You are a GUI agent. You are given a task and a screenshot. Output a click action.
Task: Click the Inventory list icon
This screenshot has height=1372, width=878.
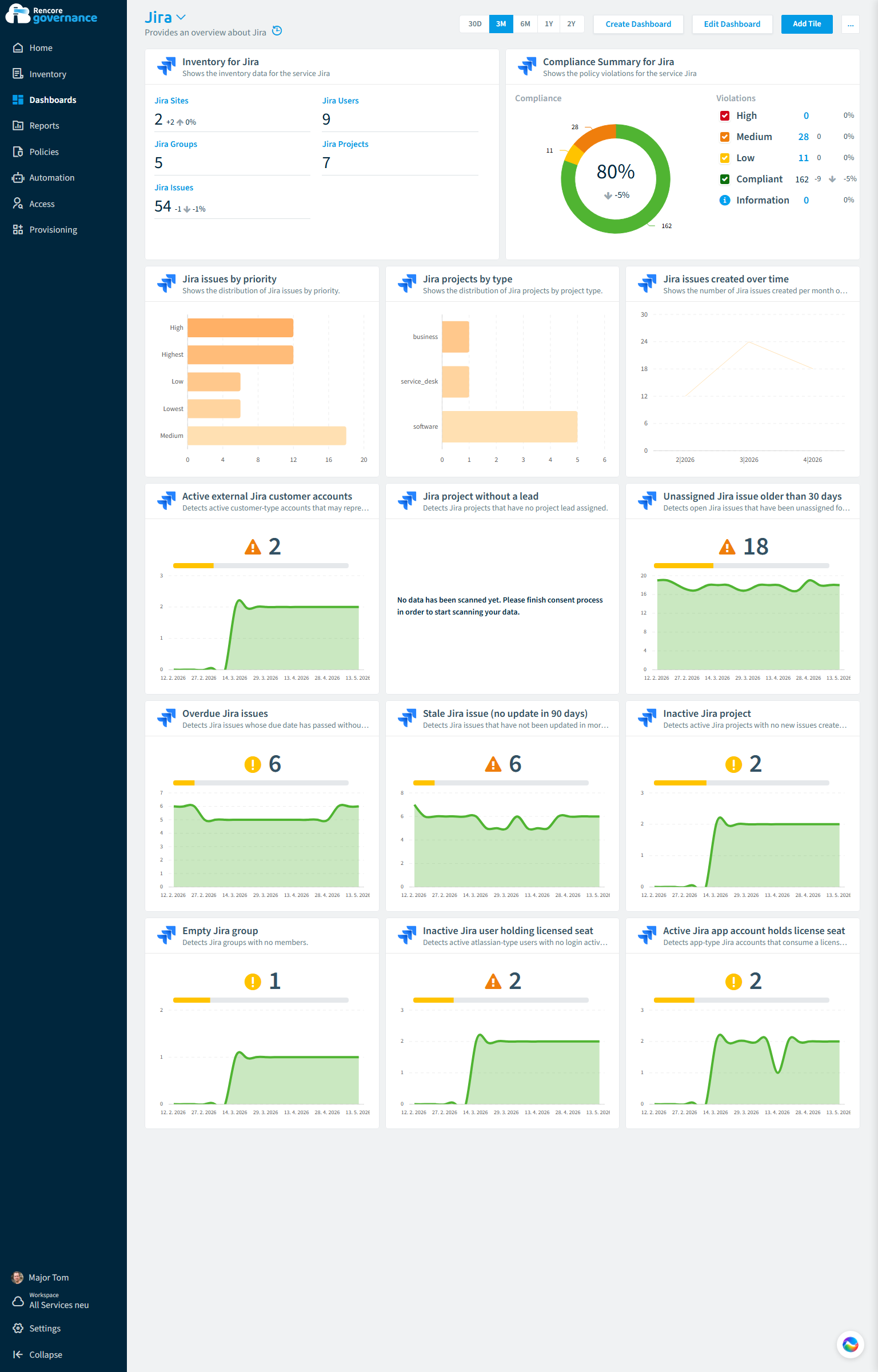(18, 74)
